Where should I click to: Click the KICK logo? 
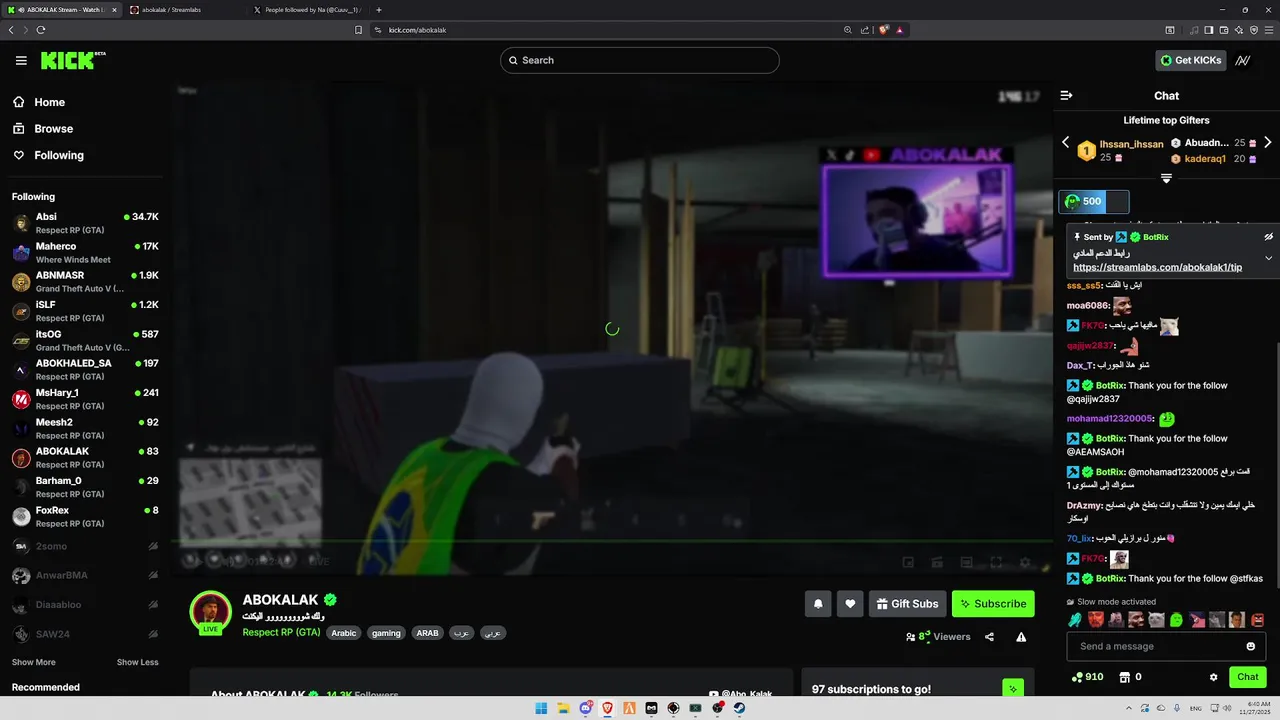[73, 61]
